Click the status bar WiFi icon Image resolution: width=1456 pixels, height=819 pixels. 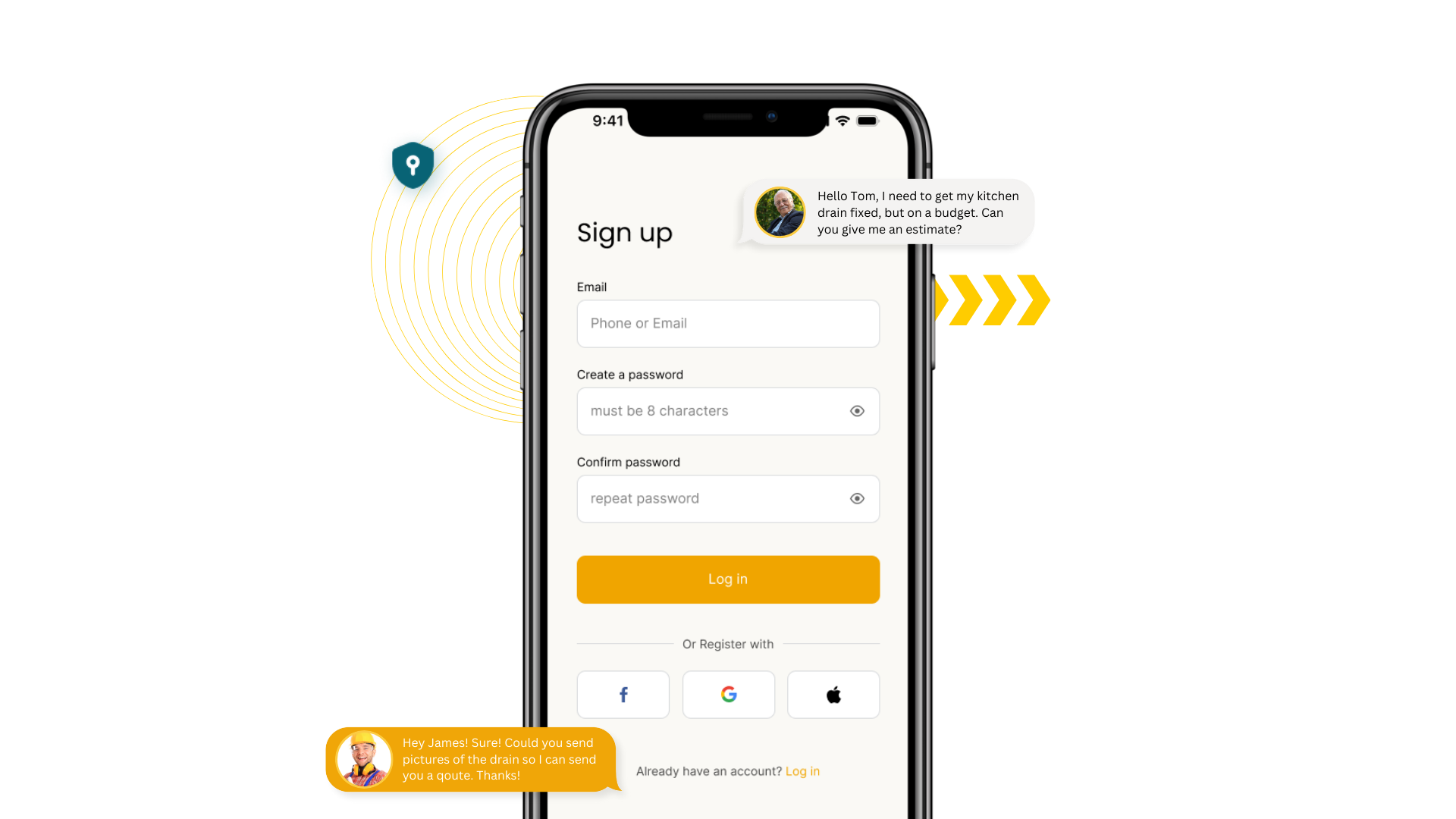[842, 121]
